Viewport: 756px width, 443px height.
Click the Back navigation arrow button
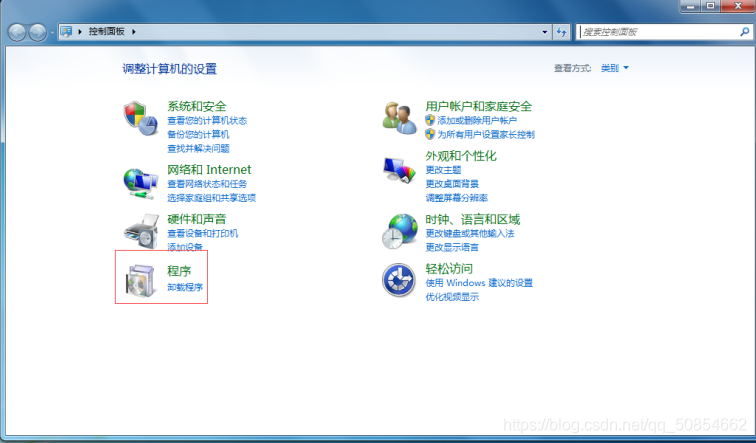point(17,32)
